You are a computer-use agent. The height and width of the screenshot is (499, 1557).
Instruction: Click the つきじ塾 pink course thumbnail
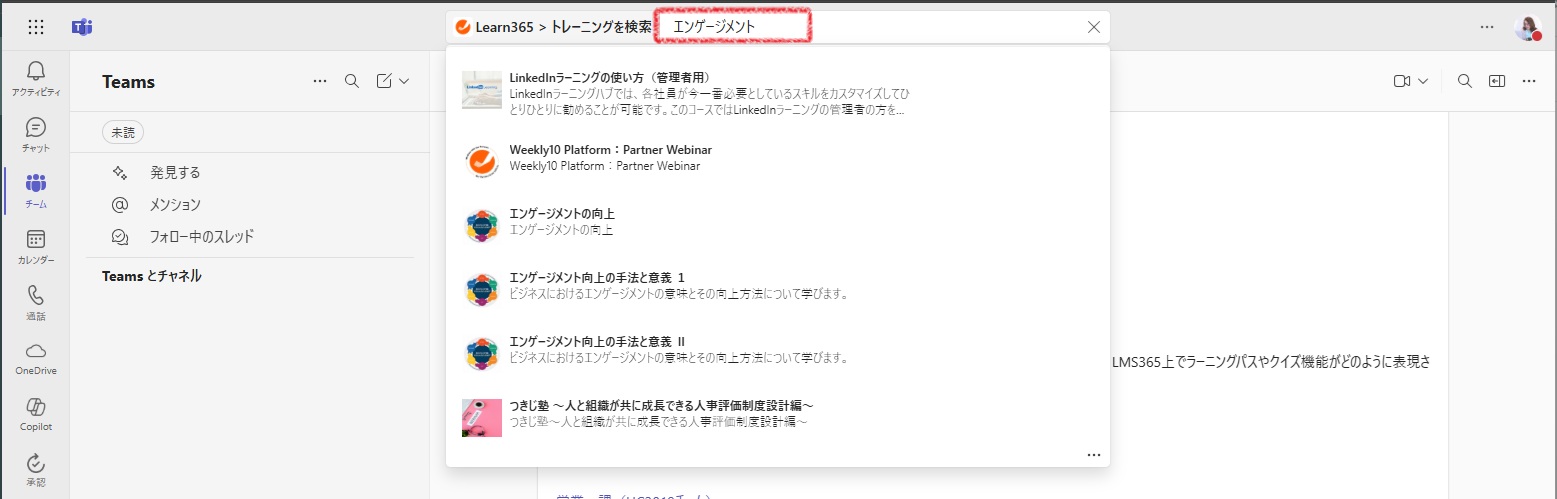pos(482,418)
